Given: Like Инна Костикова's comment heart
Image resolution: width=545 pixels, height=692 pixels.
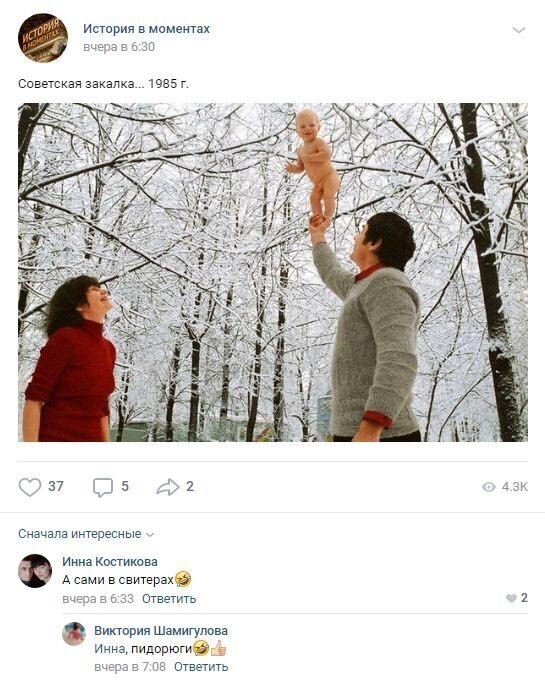Looking at the screenshot, I should tap(511, 598).
